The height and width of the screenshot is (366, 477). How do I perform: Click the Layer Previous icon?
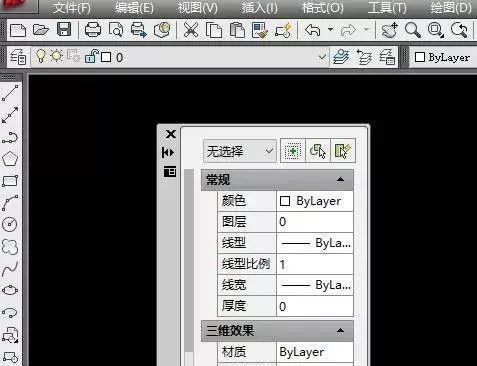[364, 57]
